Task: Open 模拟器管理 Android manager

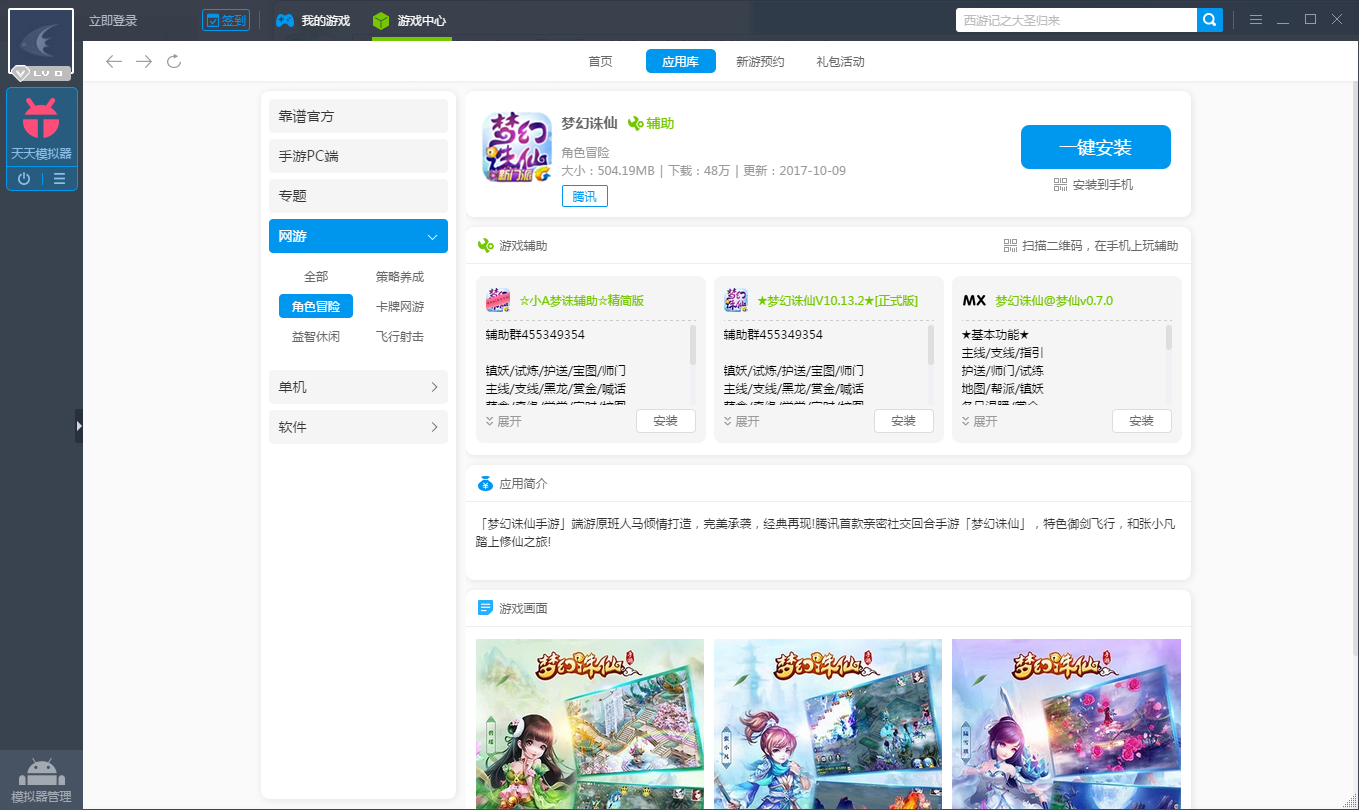Action: (41, 781)
